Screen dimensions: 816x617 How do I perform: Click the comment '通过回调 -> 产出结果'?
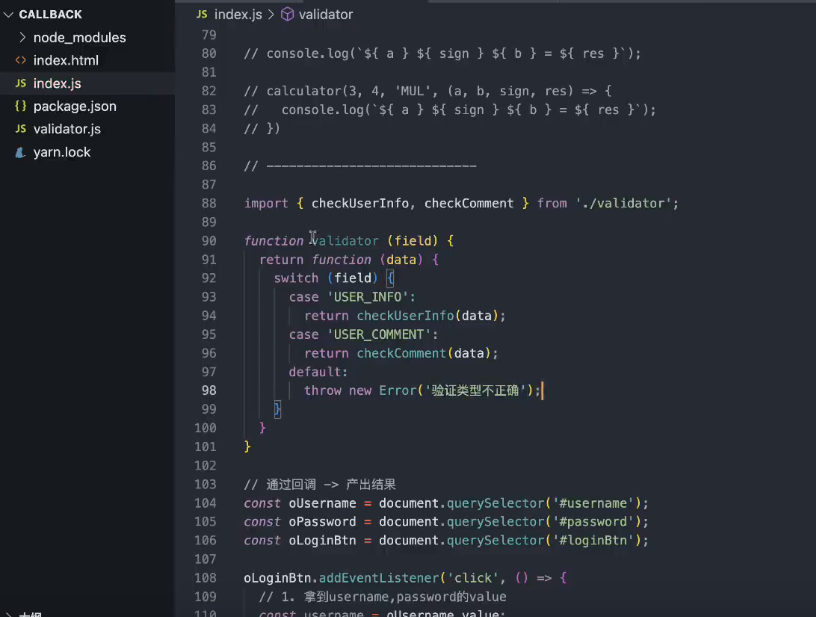pyautogui.click(x=331, y=484)
